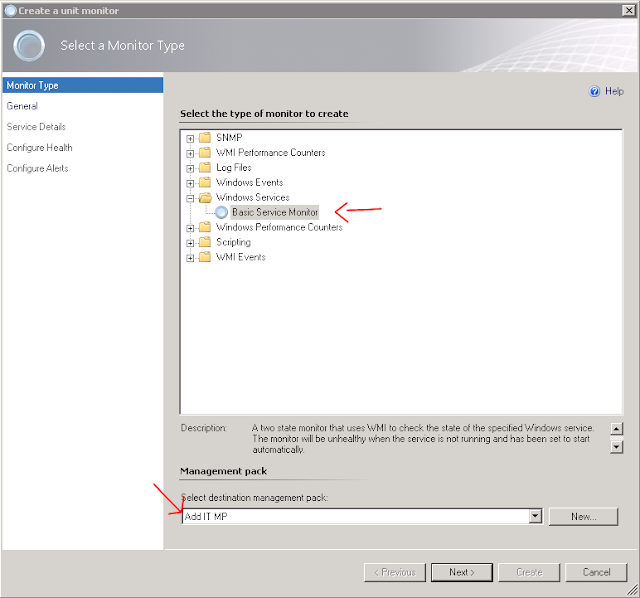Open the destination management pack dropdown

tap(535, 516)
